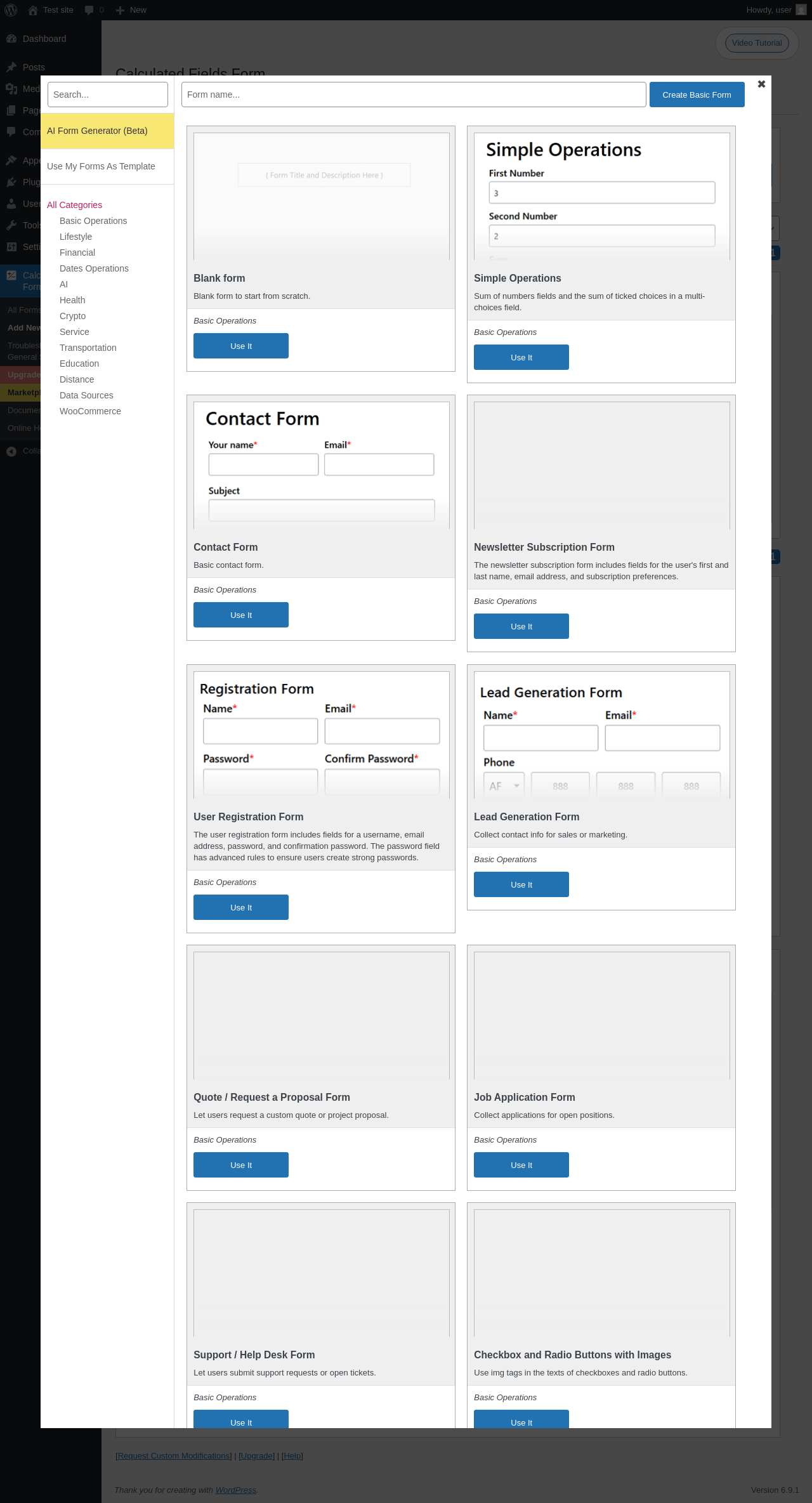This screenshot has width=812, height=1503.
Task: Pick the WooCommerce category
Action: (x=90, y=411)
